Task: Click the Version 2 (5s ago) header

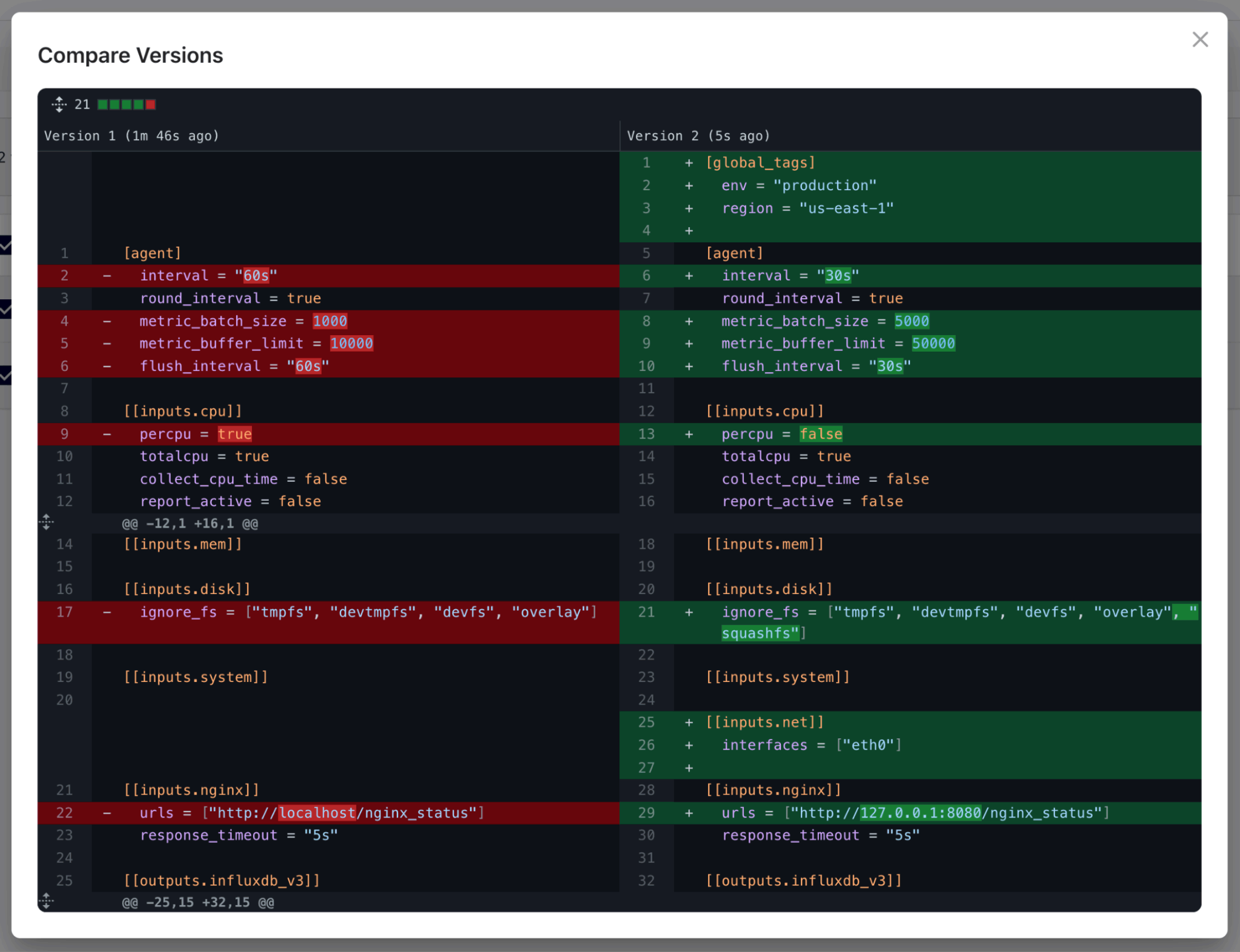Action: (698, 136)
